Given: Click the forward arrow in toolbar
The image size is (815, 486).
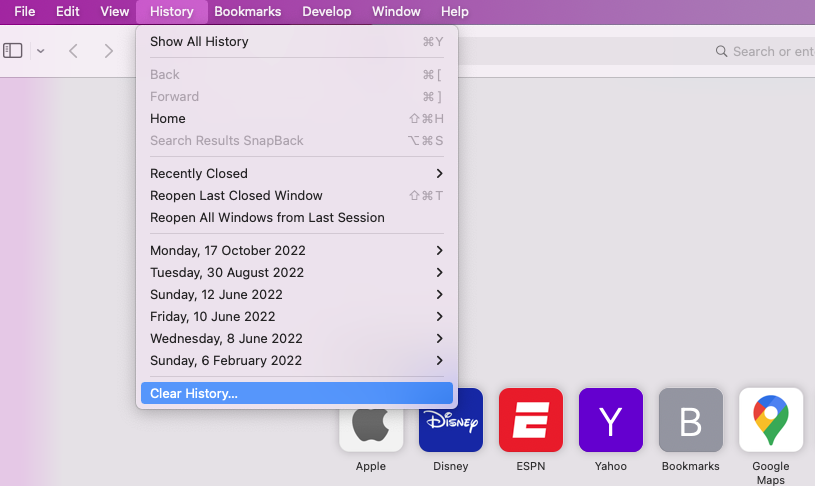Looking at the screenshot, I should coord(108,51).
